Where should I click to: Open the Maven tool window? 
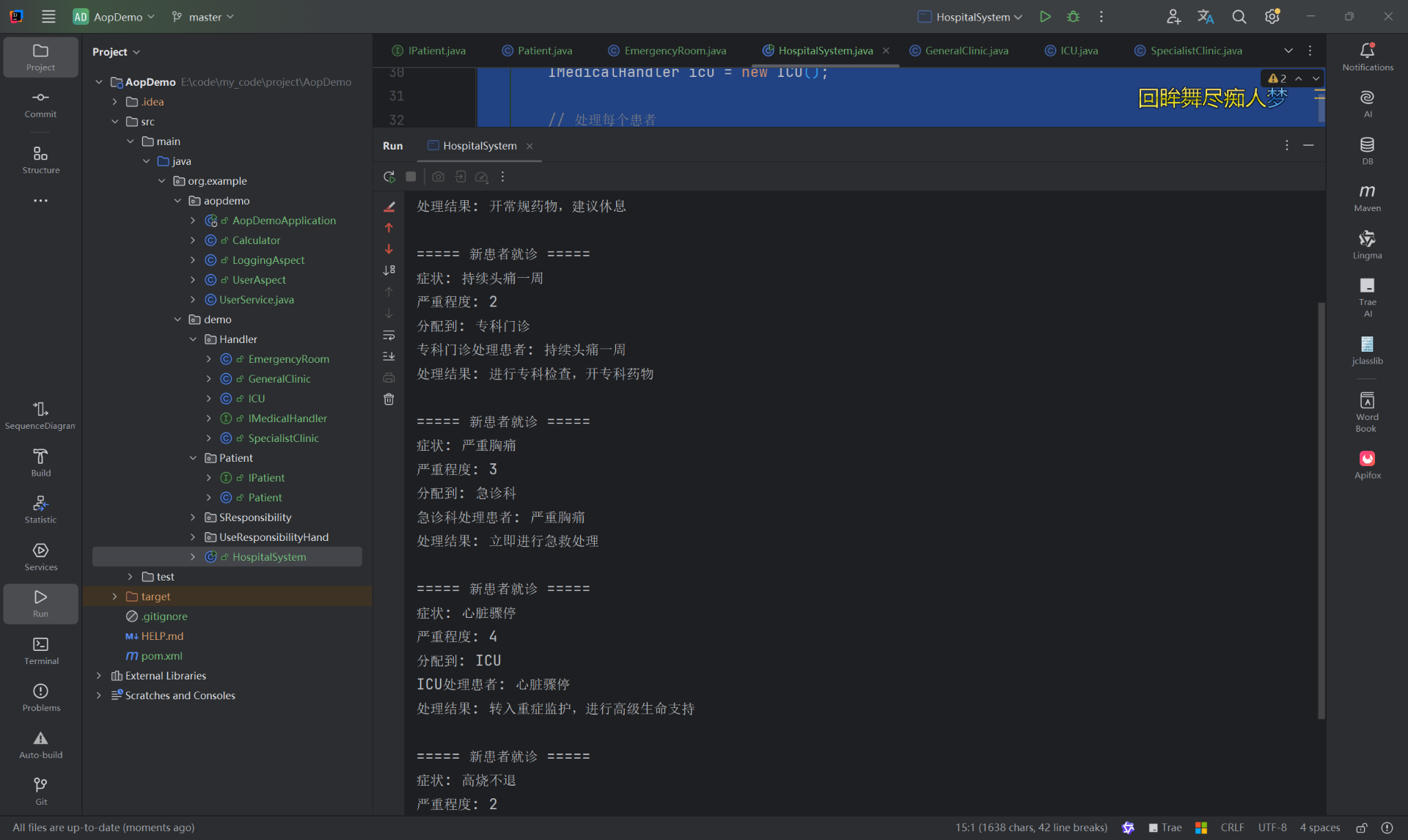click(1367, 197)
